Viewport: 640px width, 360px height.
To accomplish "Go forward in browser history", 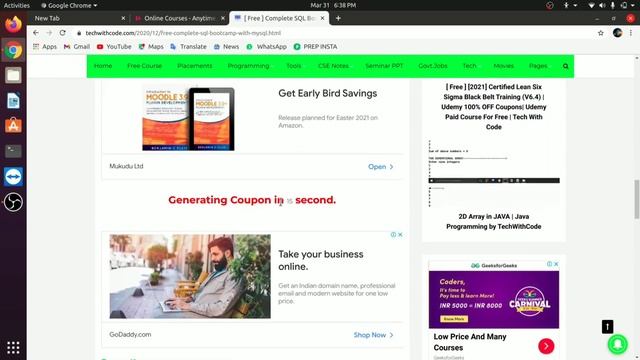I will (49, 33).
